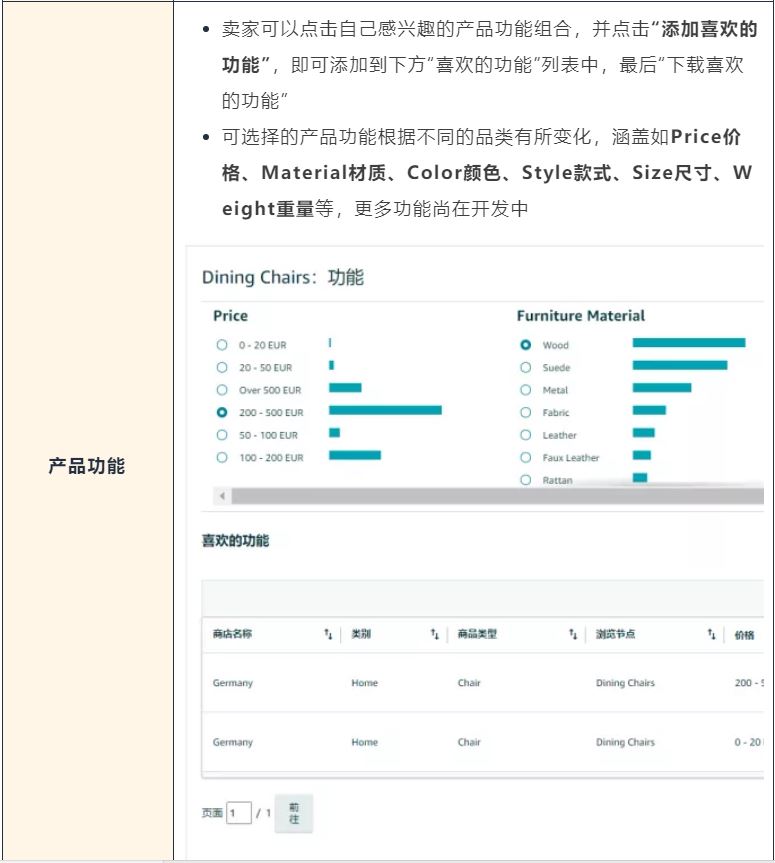Select the 200 - 500 EUR radio button

[x=222, y=412]
